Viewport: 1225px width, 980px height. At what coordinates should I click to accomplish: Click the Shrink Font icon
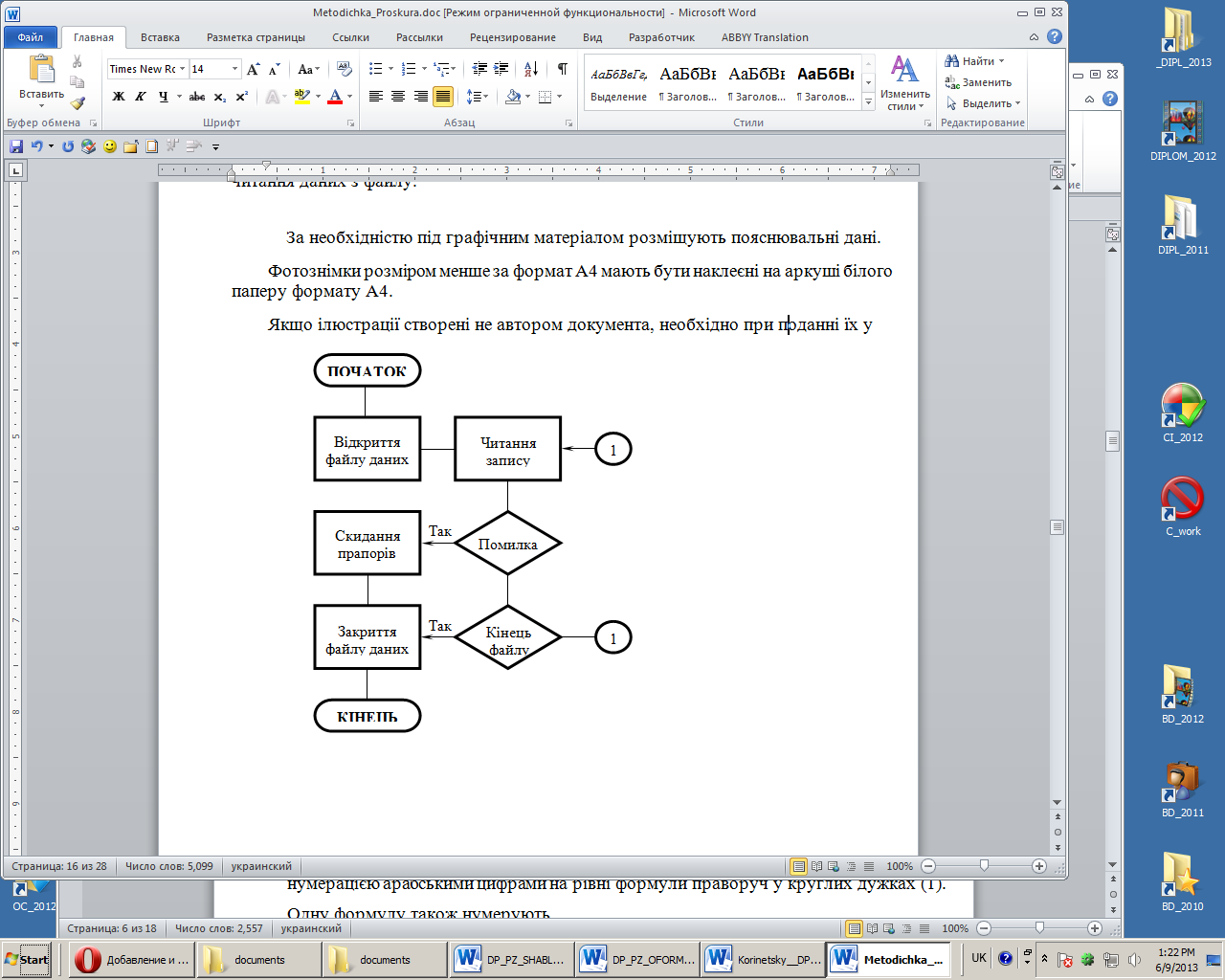point(274,69)
